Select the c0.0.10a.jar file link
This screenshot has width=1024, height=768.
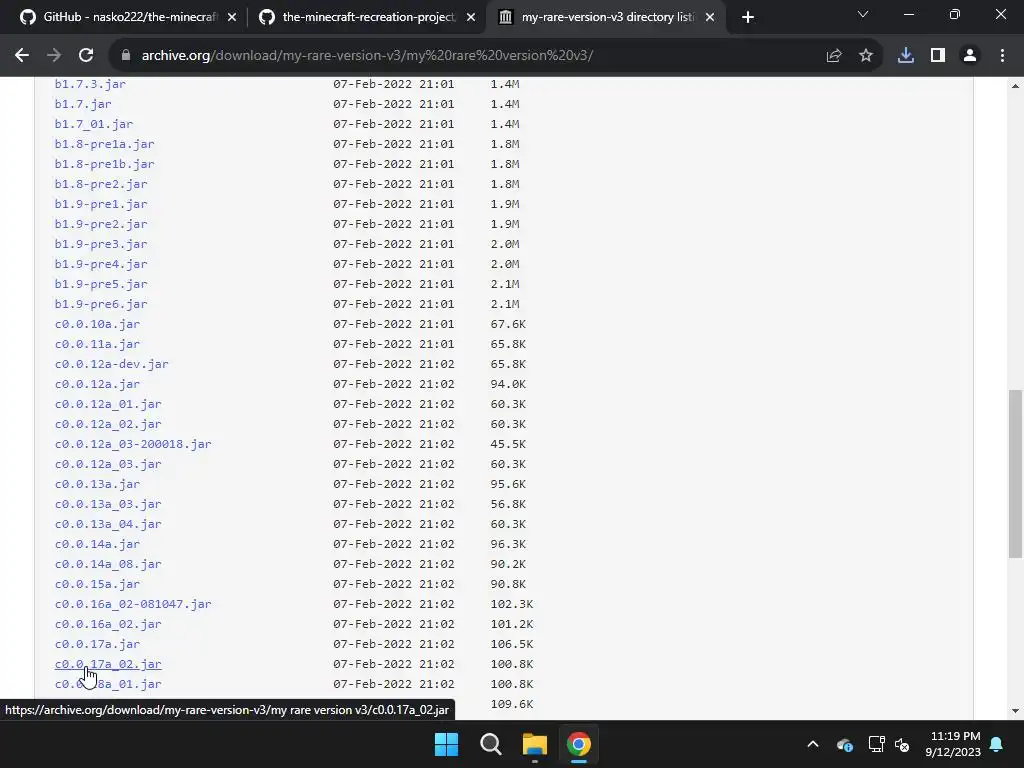click(x=97, y=325)
